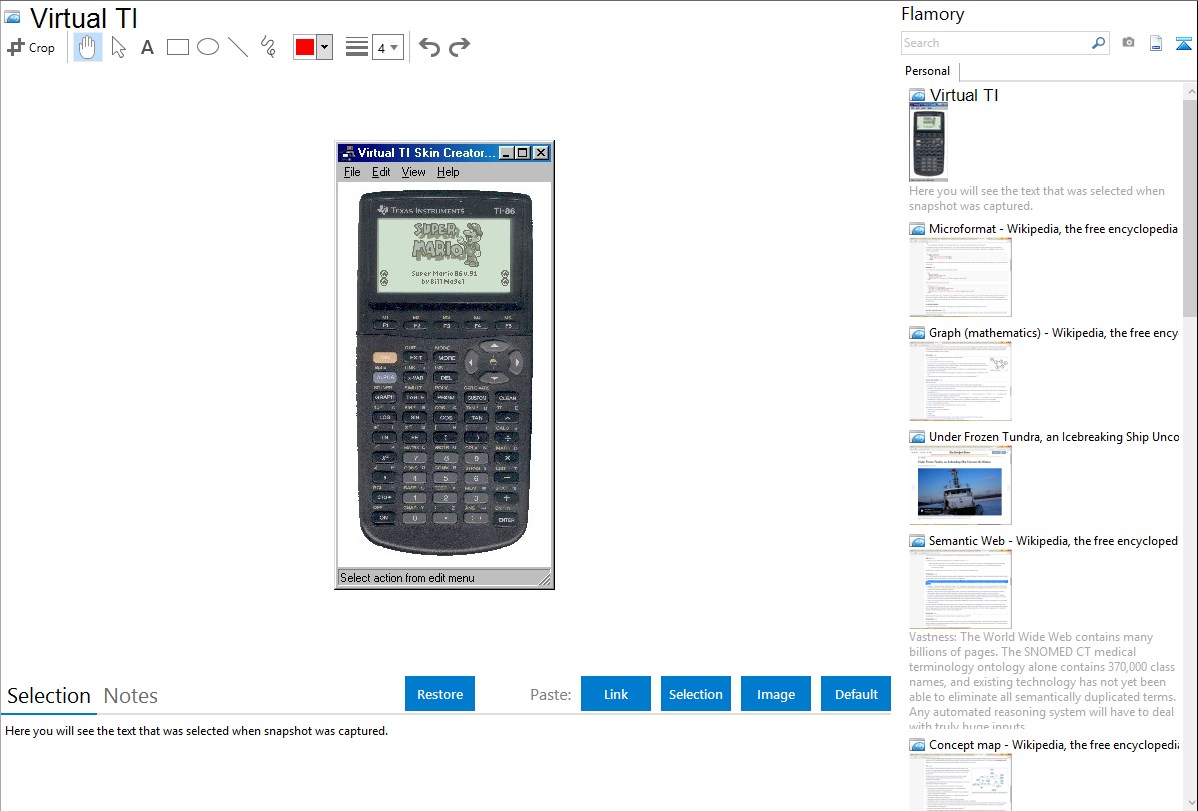Paste as Link button
Viewport: 1198px width, 811px height.
(x=616, y=694)
